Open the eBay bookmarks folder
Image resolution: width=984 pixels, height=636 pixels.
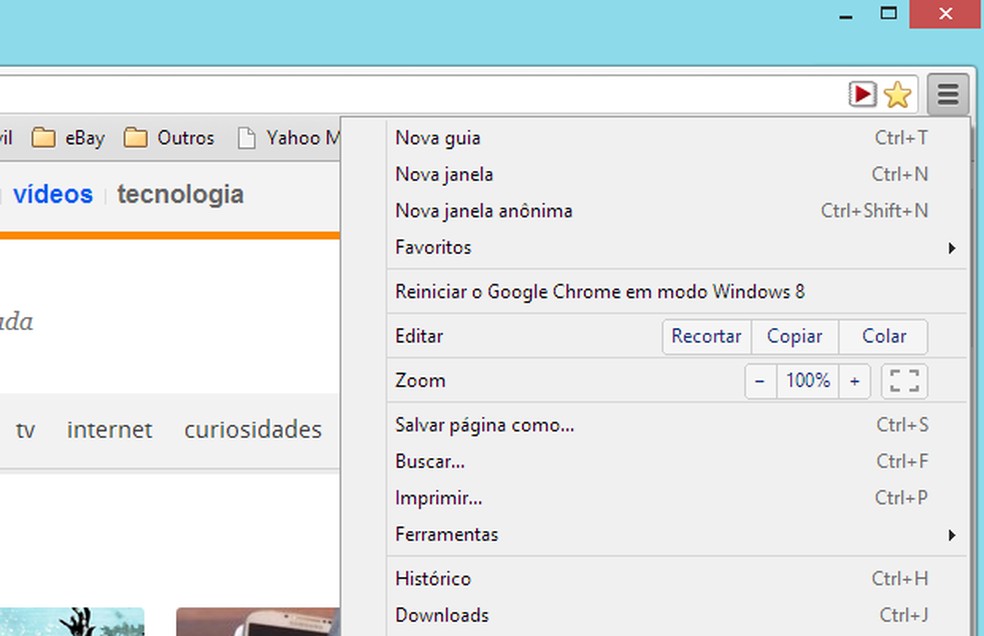click(68, 137)
